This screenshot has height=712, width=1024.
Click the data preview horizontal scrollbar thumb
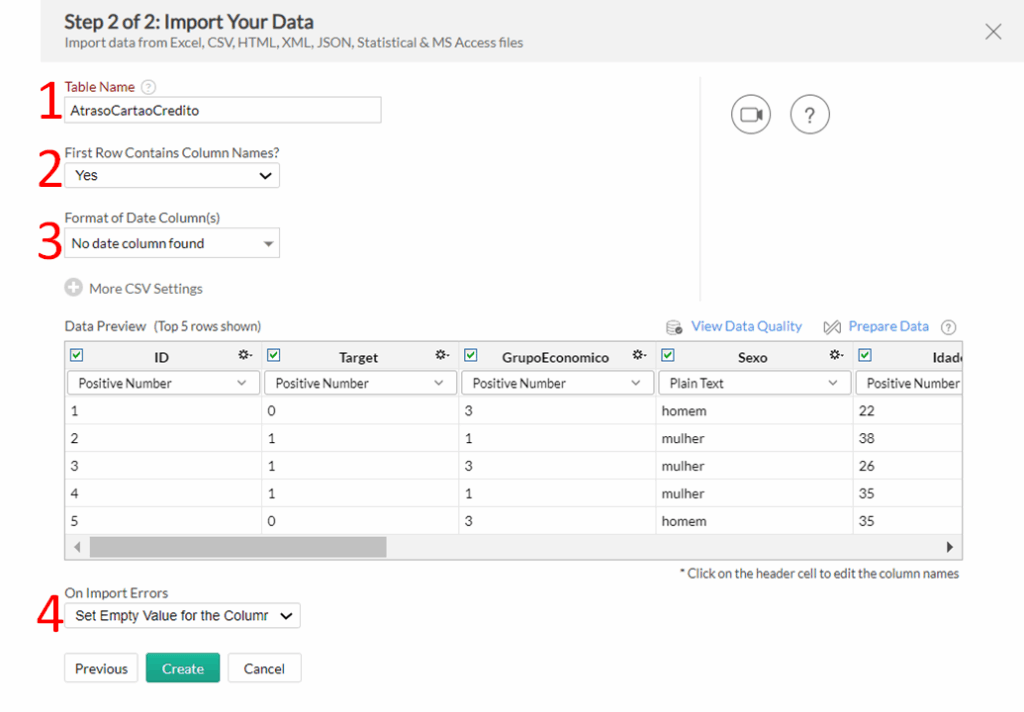tap(238, 547)
